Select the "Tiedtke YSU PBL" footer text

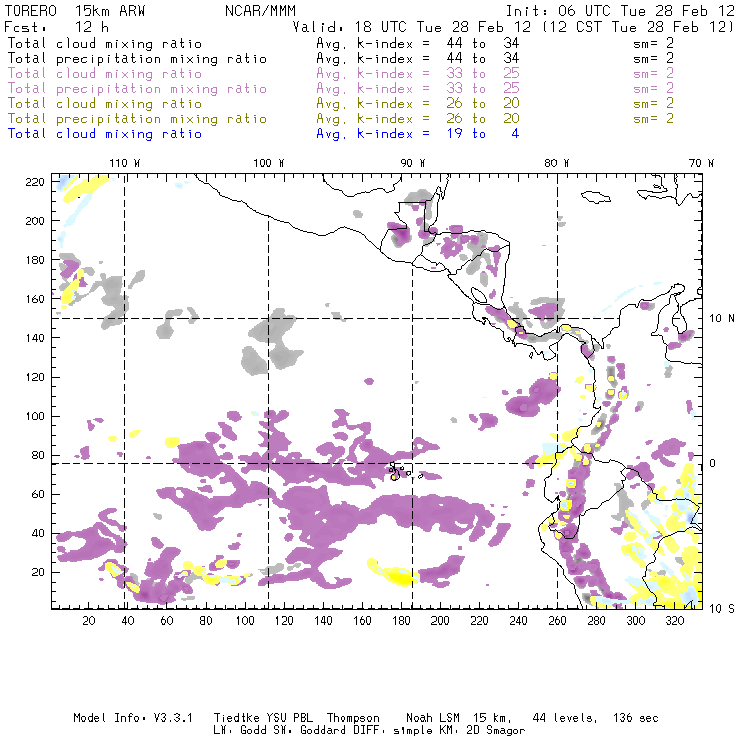click(263, 718)
